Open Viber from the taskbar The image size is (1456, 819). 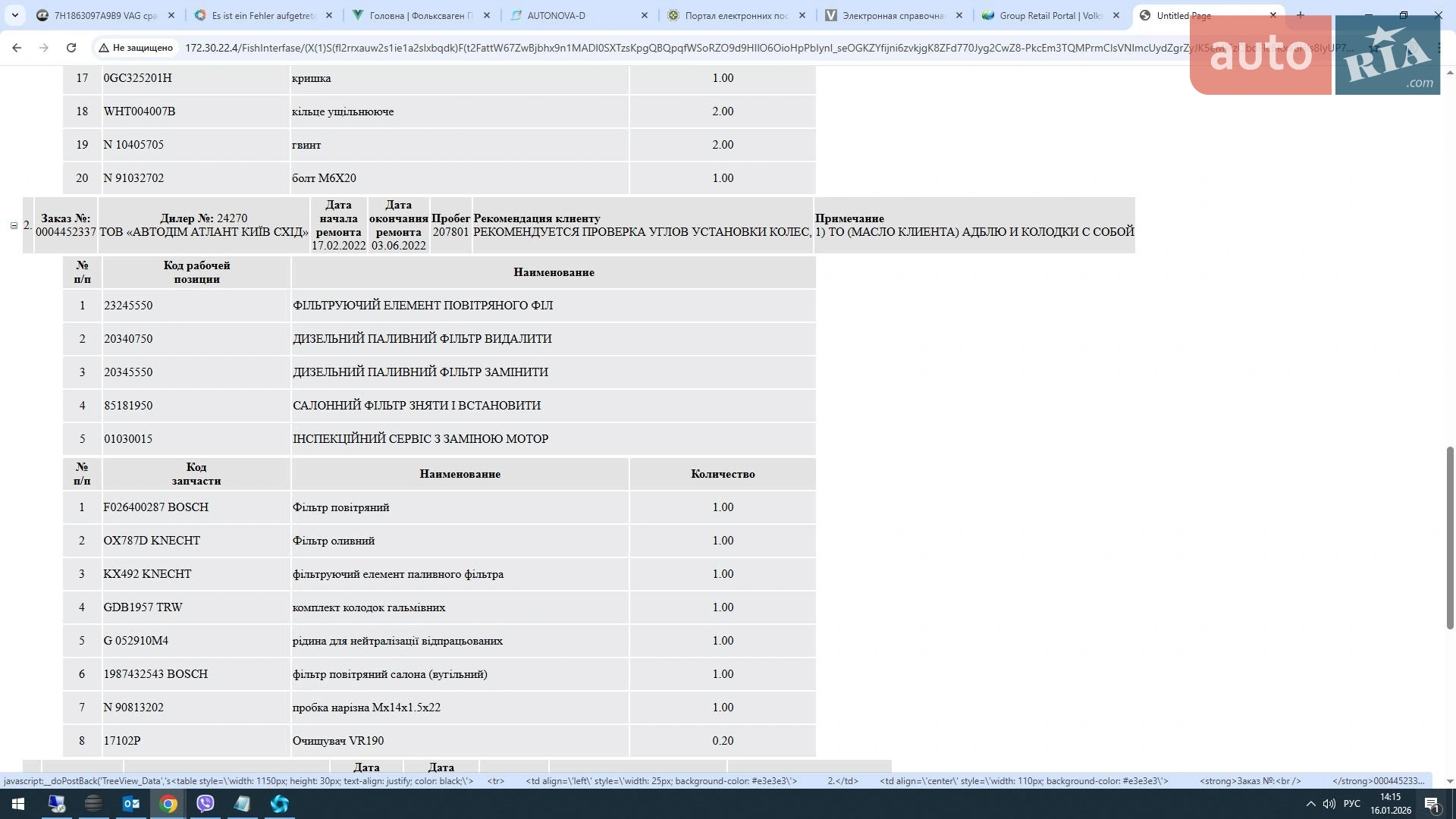206,804
